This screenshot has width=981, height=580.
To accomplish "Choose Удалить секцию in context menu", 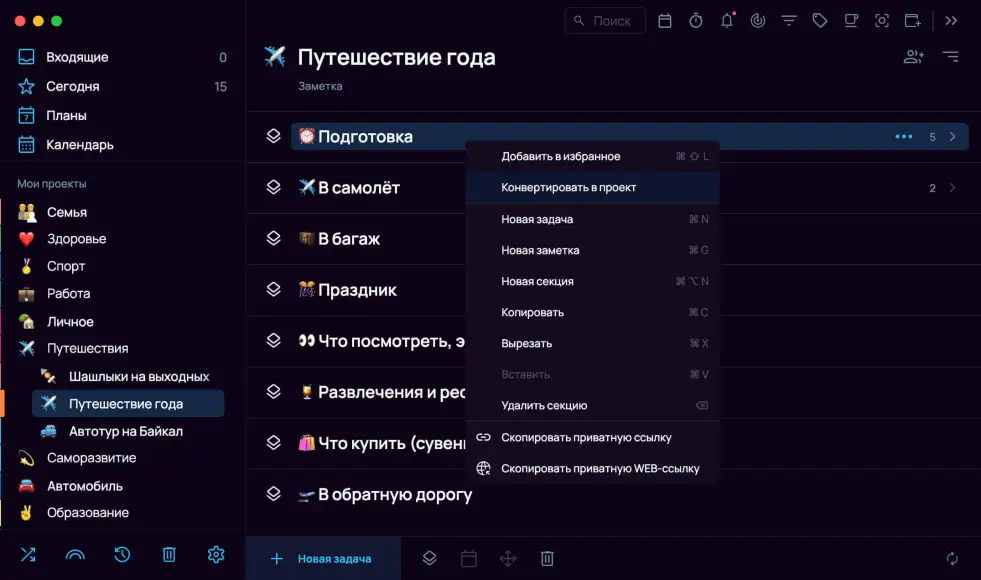I will 544,406.
